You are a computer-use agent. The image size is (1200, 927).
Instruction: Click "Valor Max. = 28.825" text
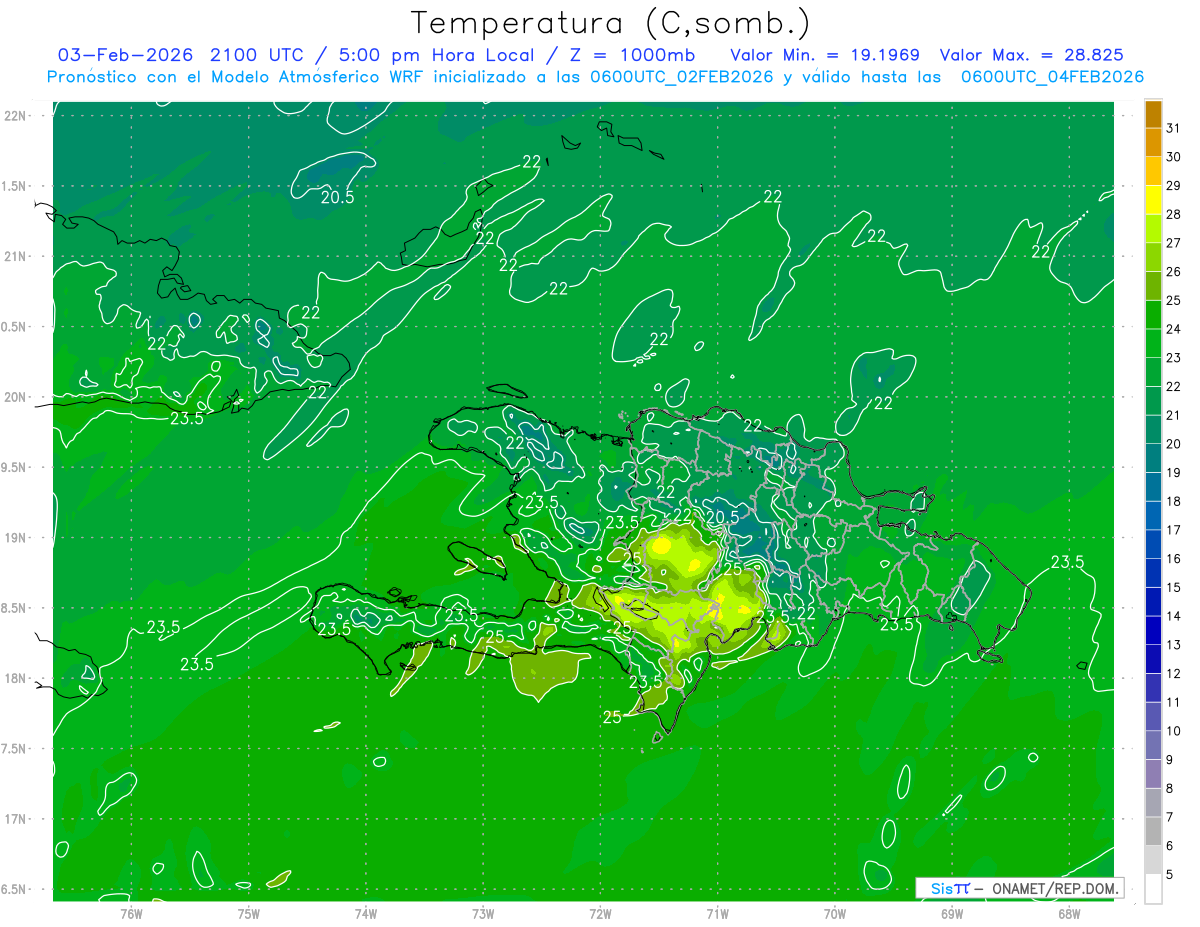[x=1033, y=55]
